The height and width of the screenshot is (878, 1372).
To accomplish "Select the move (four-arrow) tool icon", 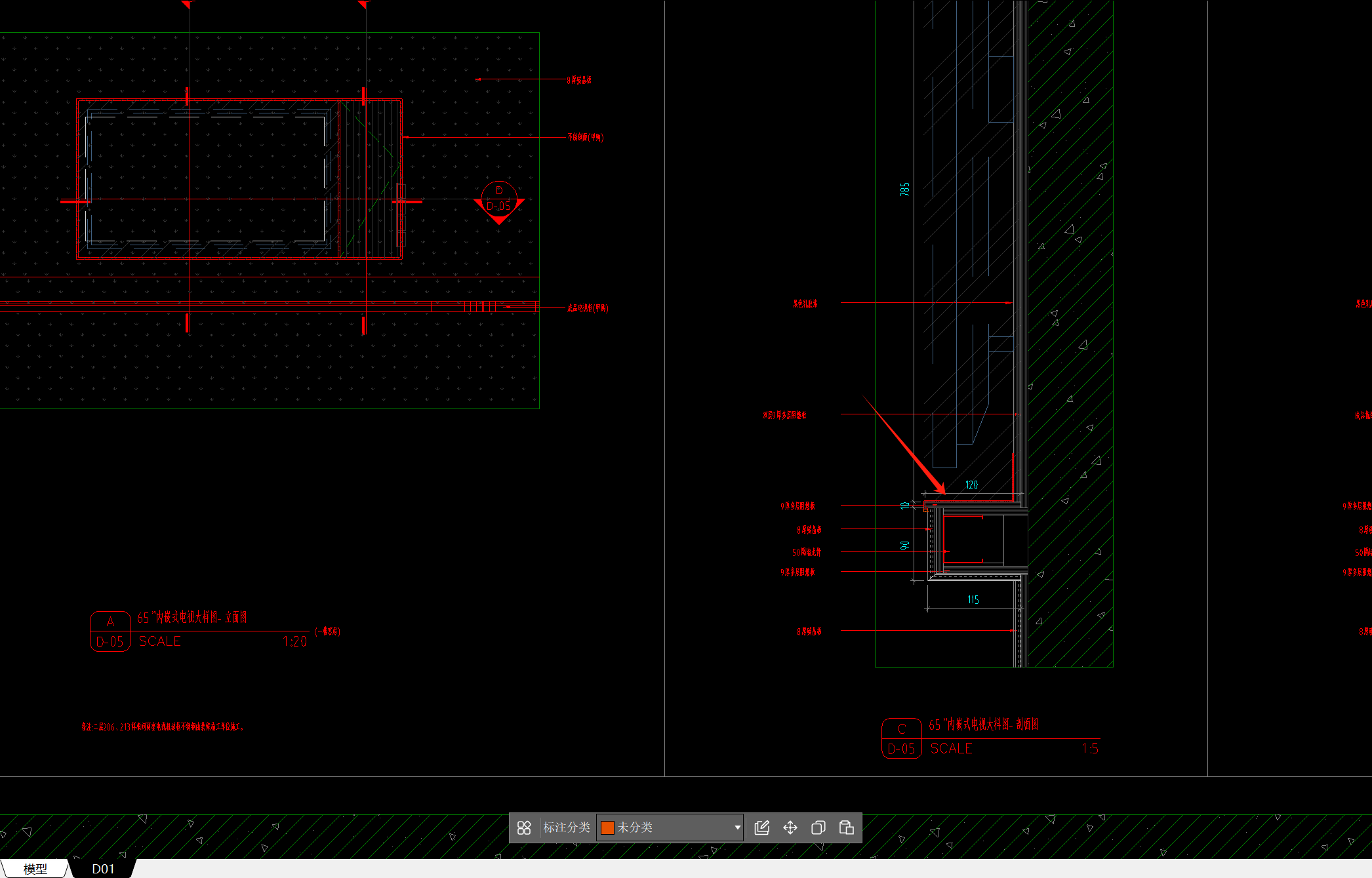I will tap(790, 828).
